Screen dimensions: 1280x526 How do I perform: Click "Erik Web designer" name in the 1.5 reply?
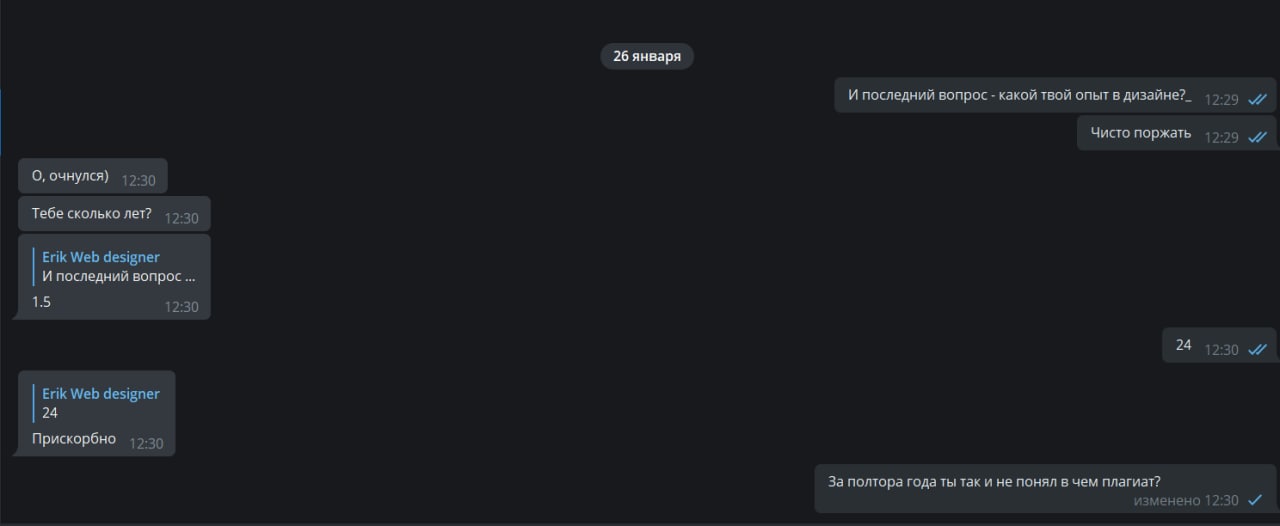coord(101,257)
